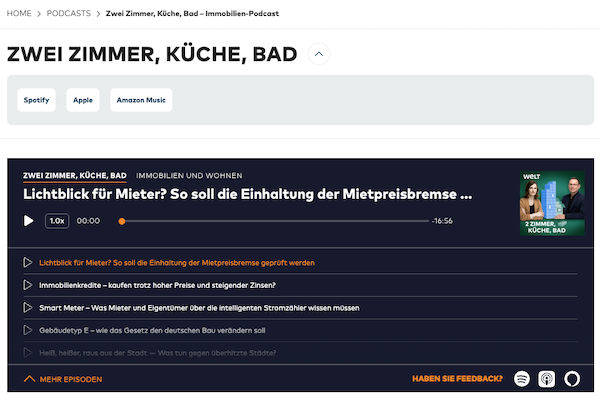Open Apple Podcasts icon in player footer
This screenshot has height=400, width=600.
pyautogui.click(x=547, y=379)
